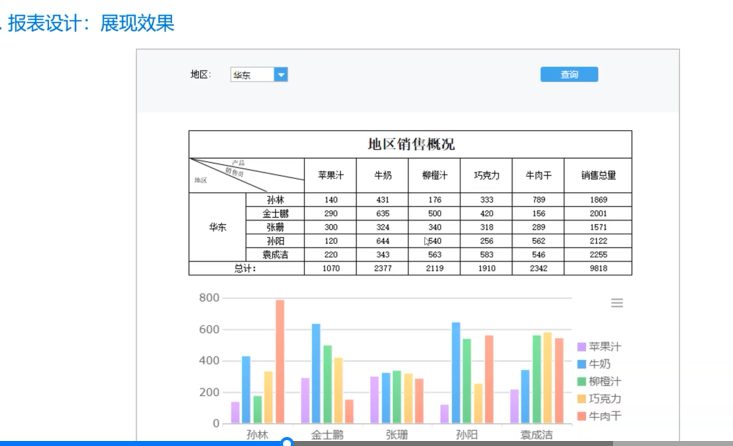Open the 地区 dropdown arrow
The height and width of the screenshot is (446, 733).
pos(281,74)
